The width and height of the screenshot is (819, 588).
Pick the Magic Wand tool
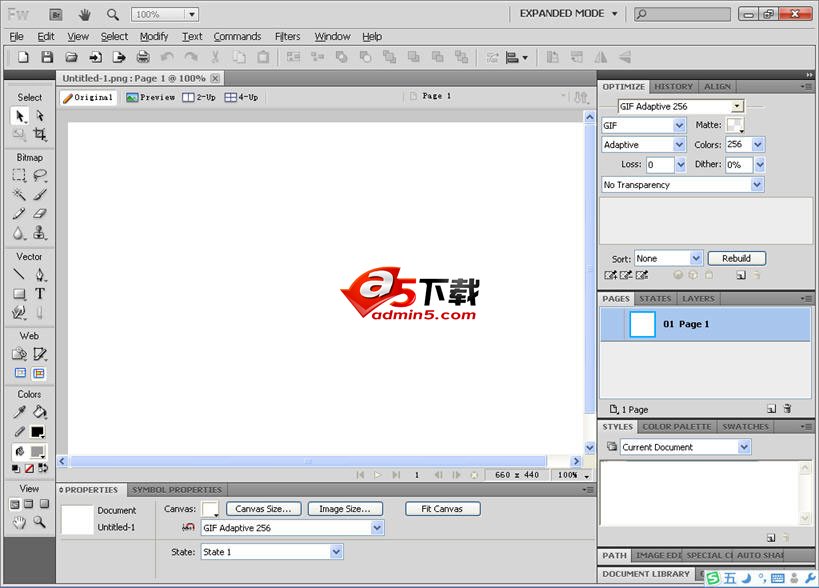(19, 194)
